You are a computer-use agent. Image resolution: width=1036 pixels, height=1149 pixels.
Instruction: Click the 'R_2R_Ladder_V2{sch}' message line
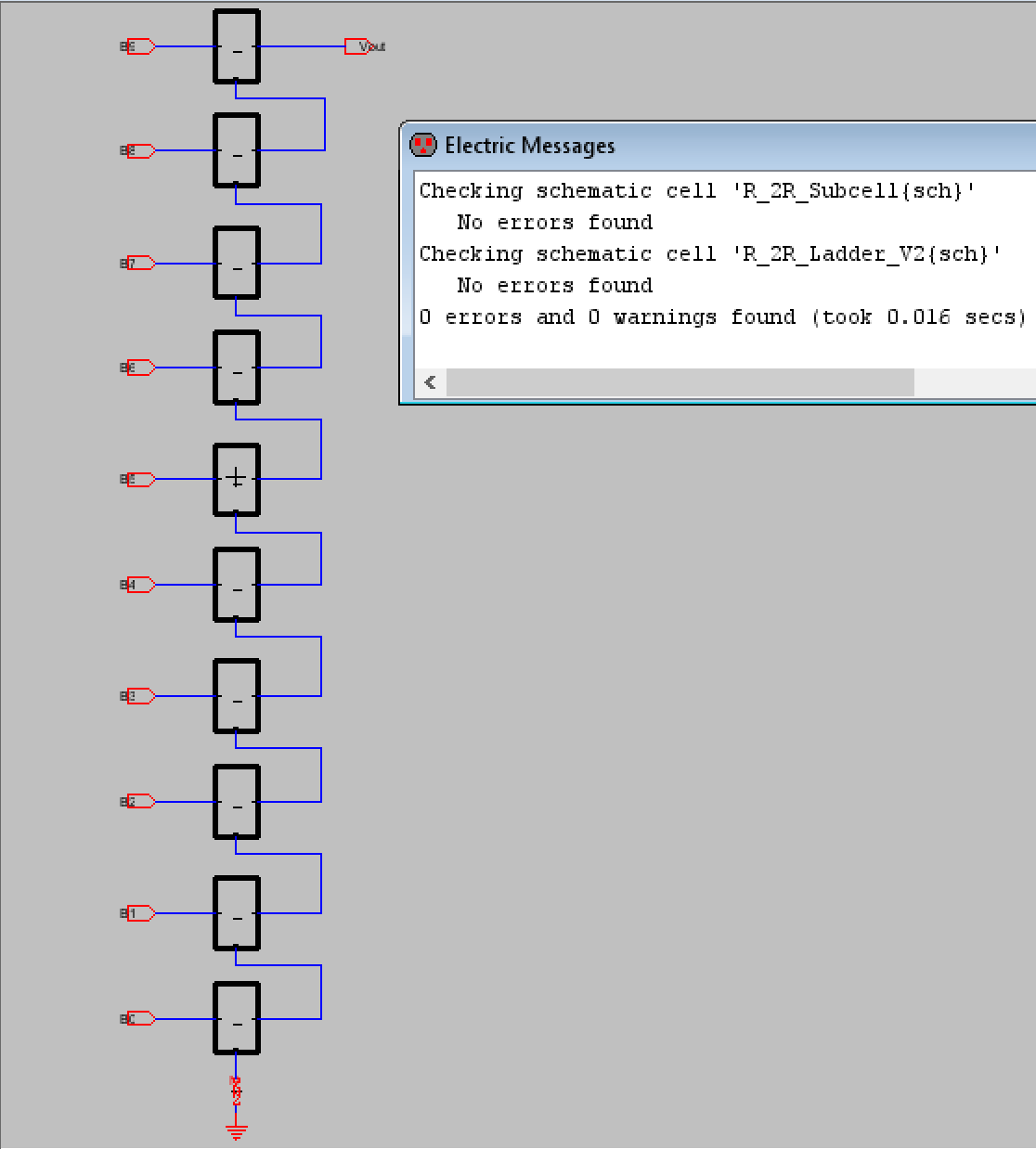tap(710, 254)
